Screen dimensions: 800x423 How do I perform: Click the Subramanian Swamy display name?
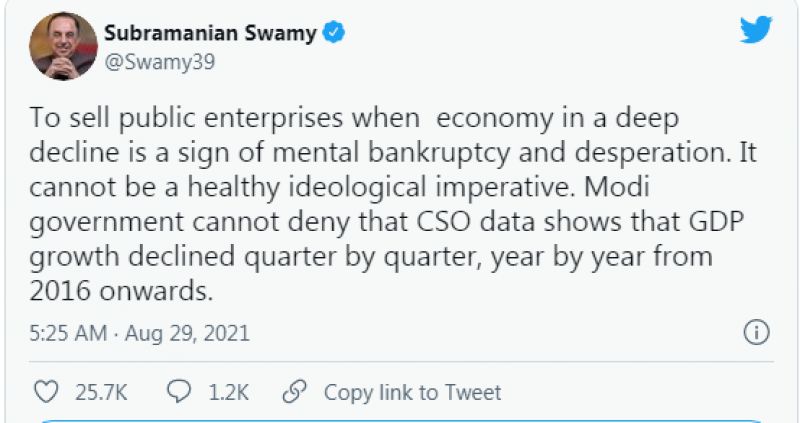[210, 34]
